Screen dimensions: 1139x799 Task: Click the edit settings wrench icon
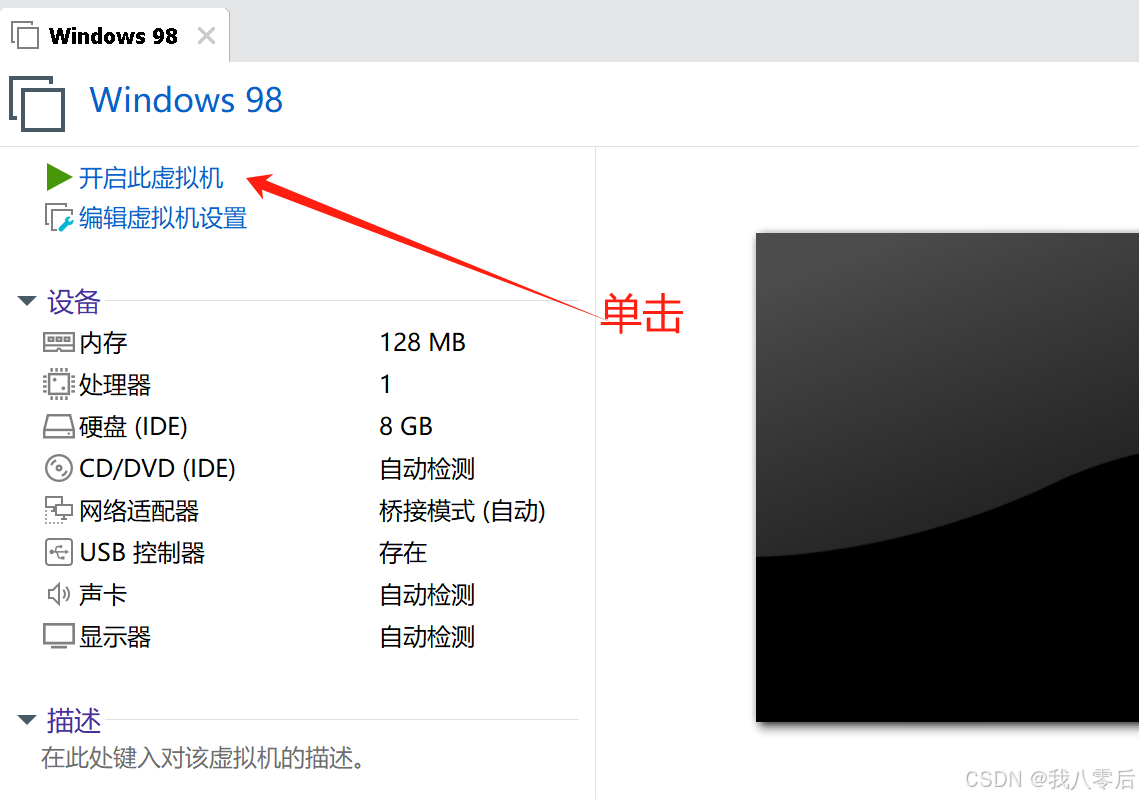59,218
